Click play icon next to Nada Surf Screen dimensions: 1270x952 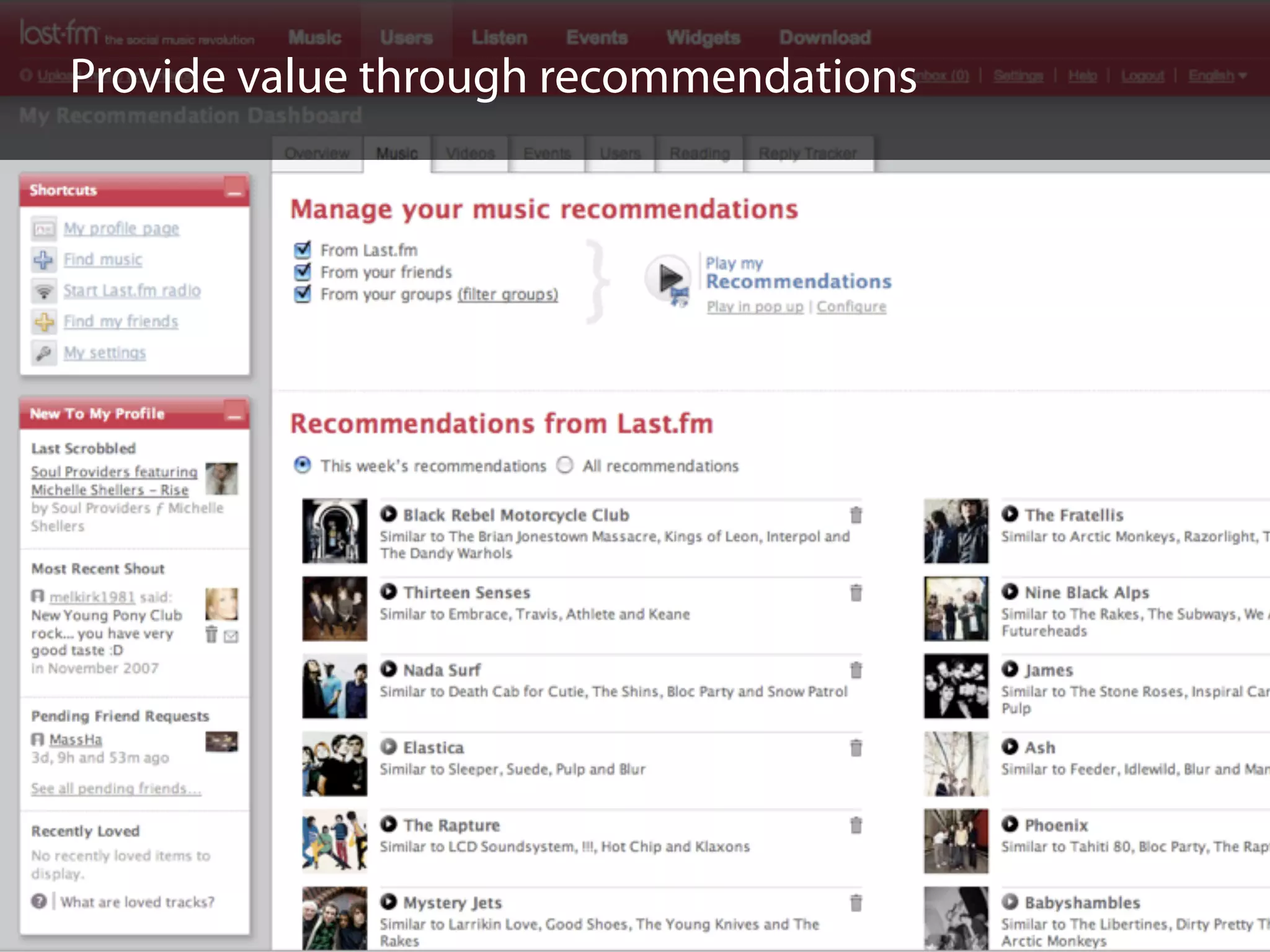(389, 669)
